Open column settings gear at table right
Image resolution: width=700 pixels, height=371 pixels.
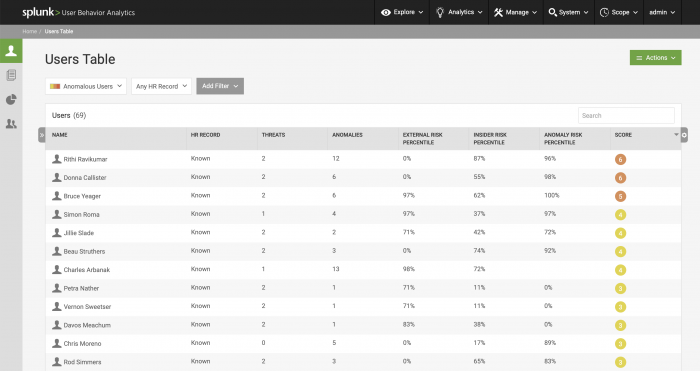click(x=684, y=135)
